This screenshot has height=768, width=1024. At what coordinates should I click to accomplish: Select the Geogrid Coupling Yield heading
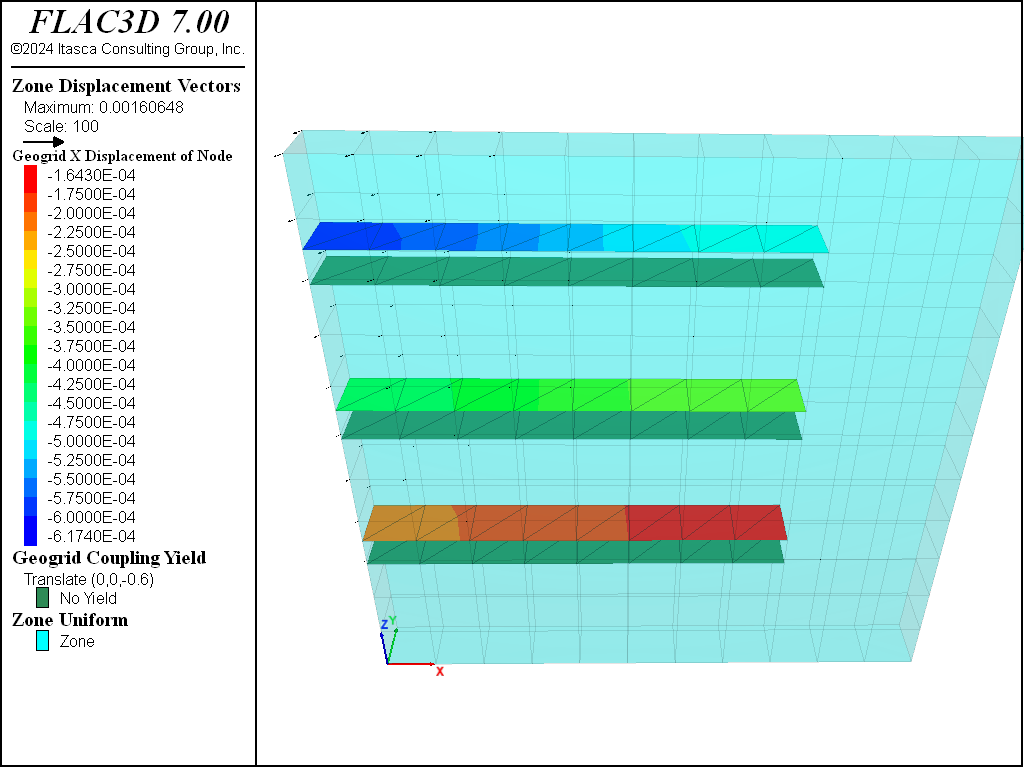pyautogui.click(x=109, y=558)
